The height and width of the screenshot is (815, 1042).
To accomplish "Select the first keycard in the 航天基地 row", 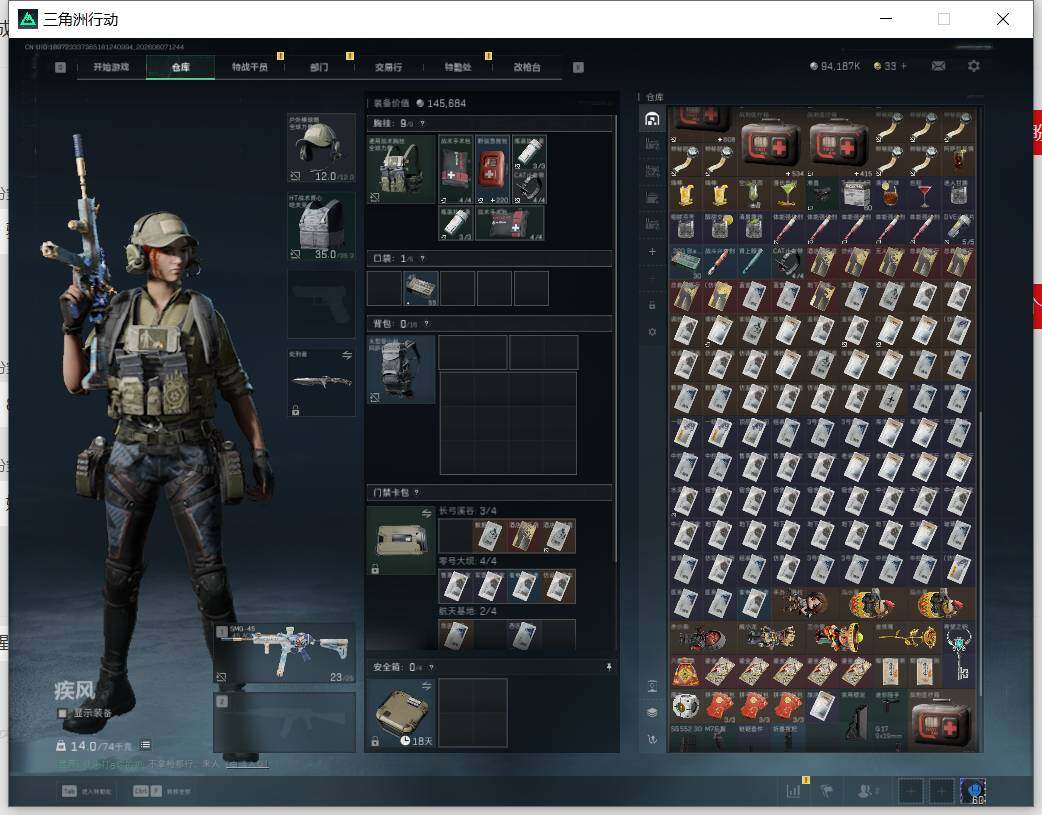I will (x=455, y=636).
